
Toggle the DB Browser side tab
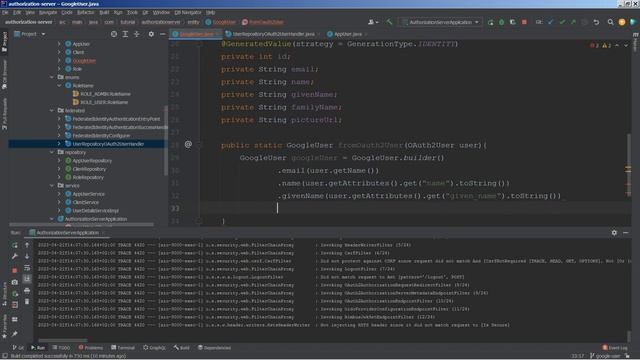click(4, 75)
